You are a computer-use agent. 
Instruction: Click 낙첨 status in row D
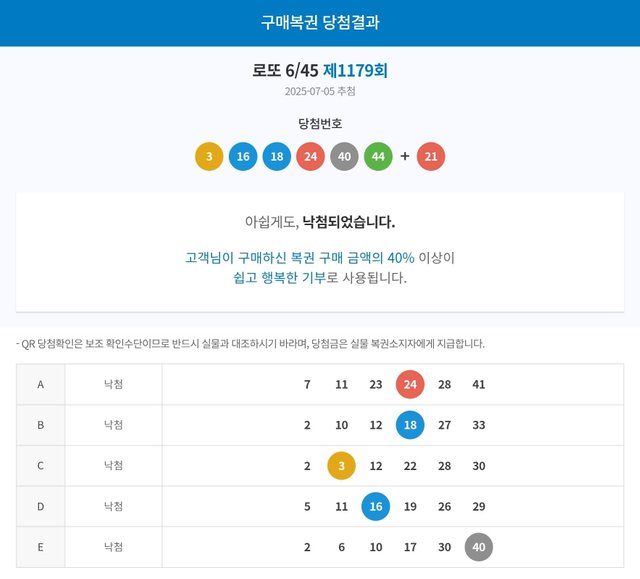[113, 506]
